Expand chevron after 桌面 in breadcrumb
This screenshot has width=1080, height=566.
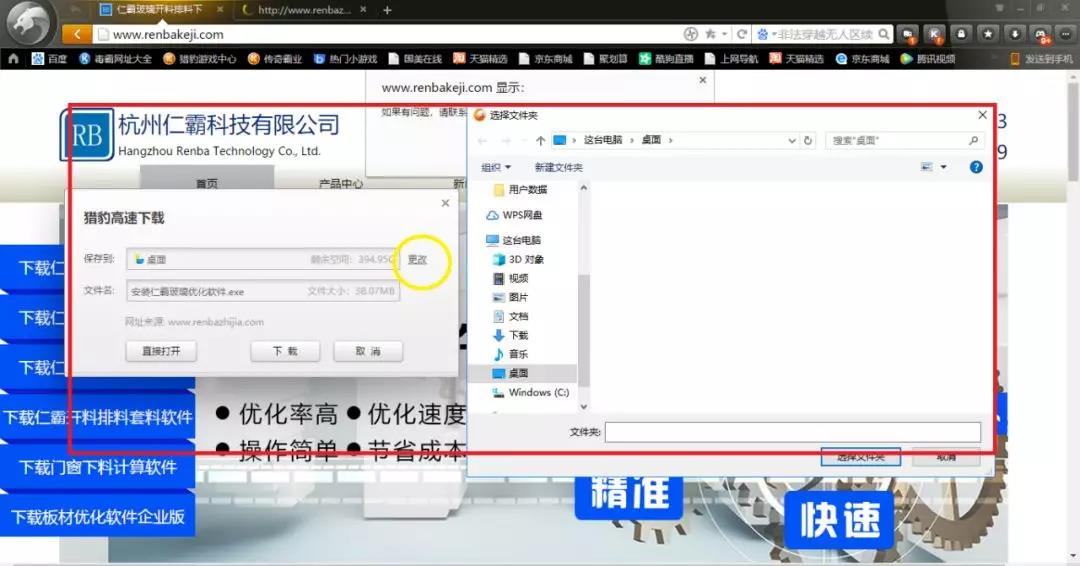[x=670, y=140]
